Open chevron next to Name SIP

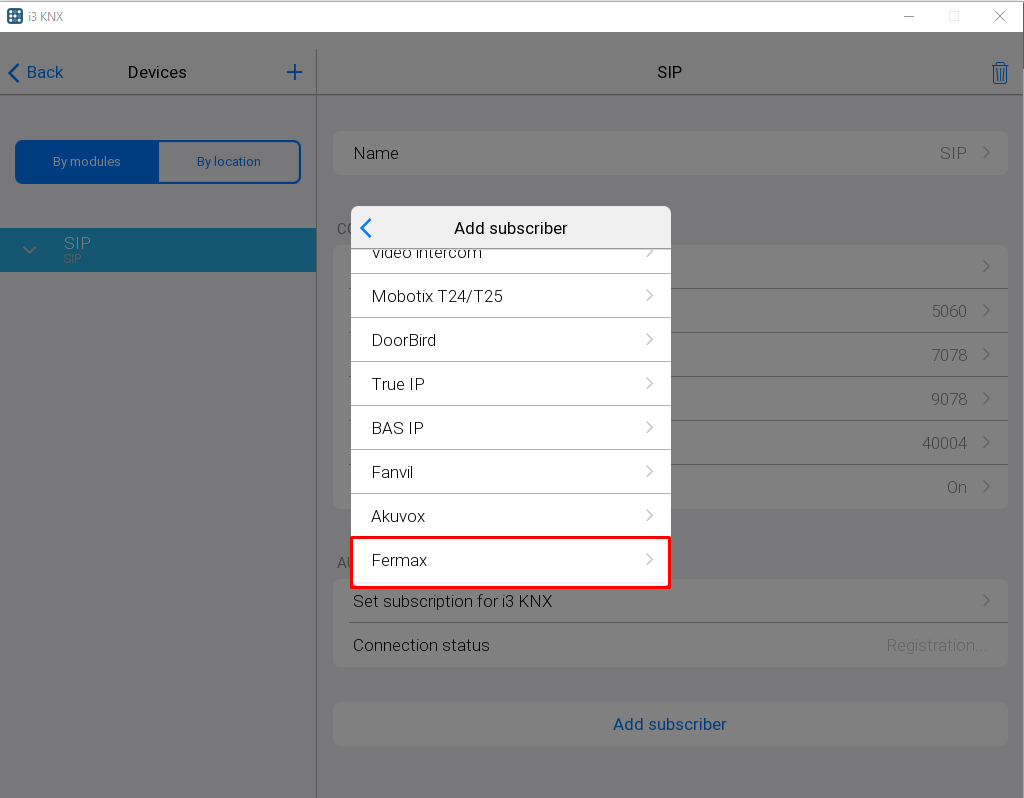click(x=986, y=153)
